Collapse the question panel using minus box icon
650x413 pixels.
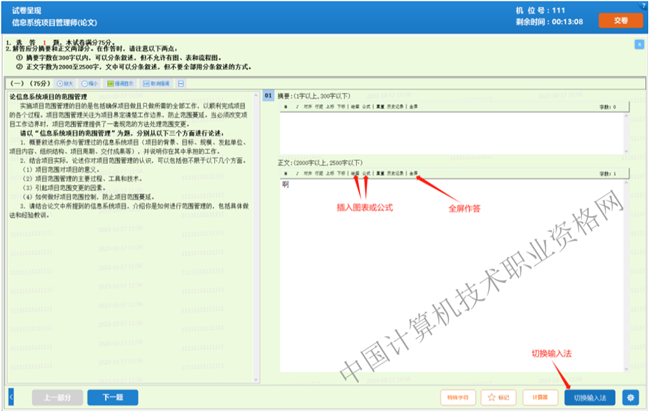pos(182,84)
